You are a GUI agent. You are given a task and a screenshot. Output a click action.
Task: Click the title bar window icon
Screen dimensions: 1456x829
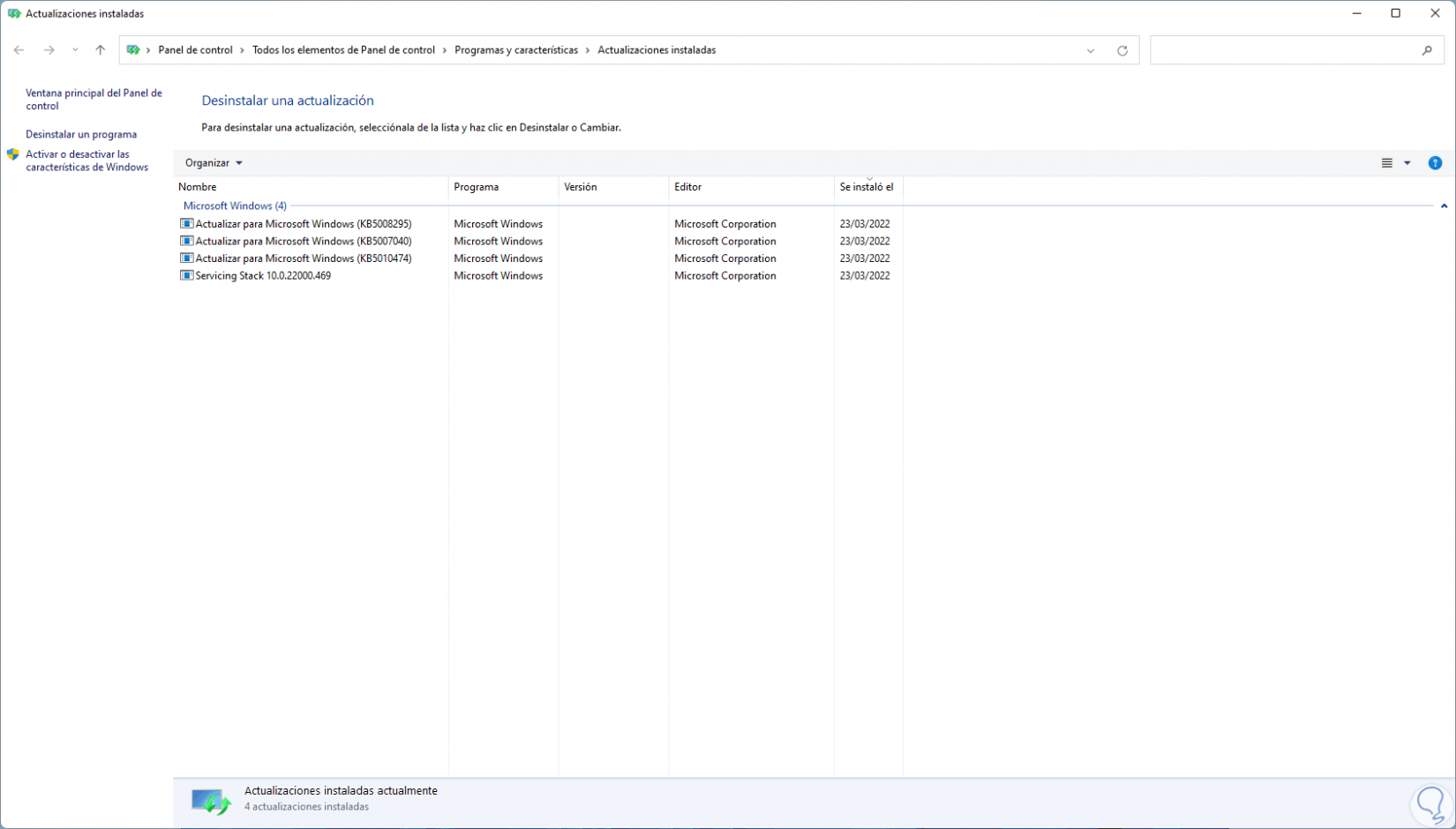click(x=14, y=14)
